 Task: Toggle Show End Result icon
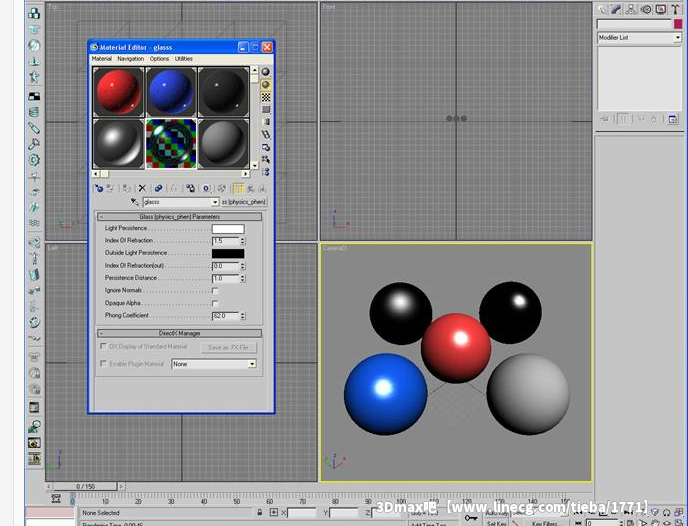tap(239, 189)
